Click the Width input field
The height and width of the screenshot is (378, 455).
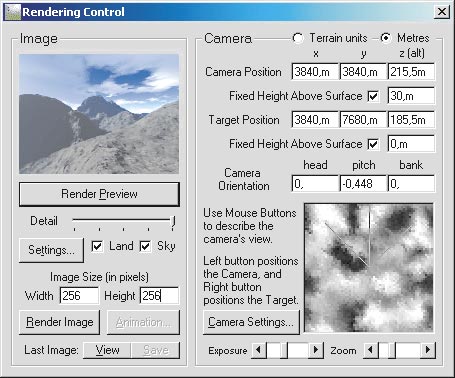79,295
